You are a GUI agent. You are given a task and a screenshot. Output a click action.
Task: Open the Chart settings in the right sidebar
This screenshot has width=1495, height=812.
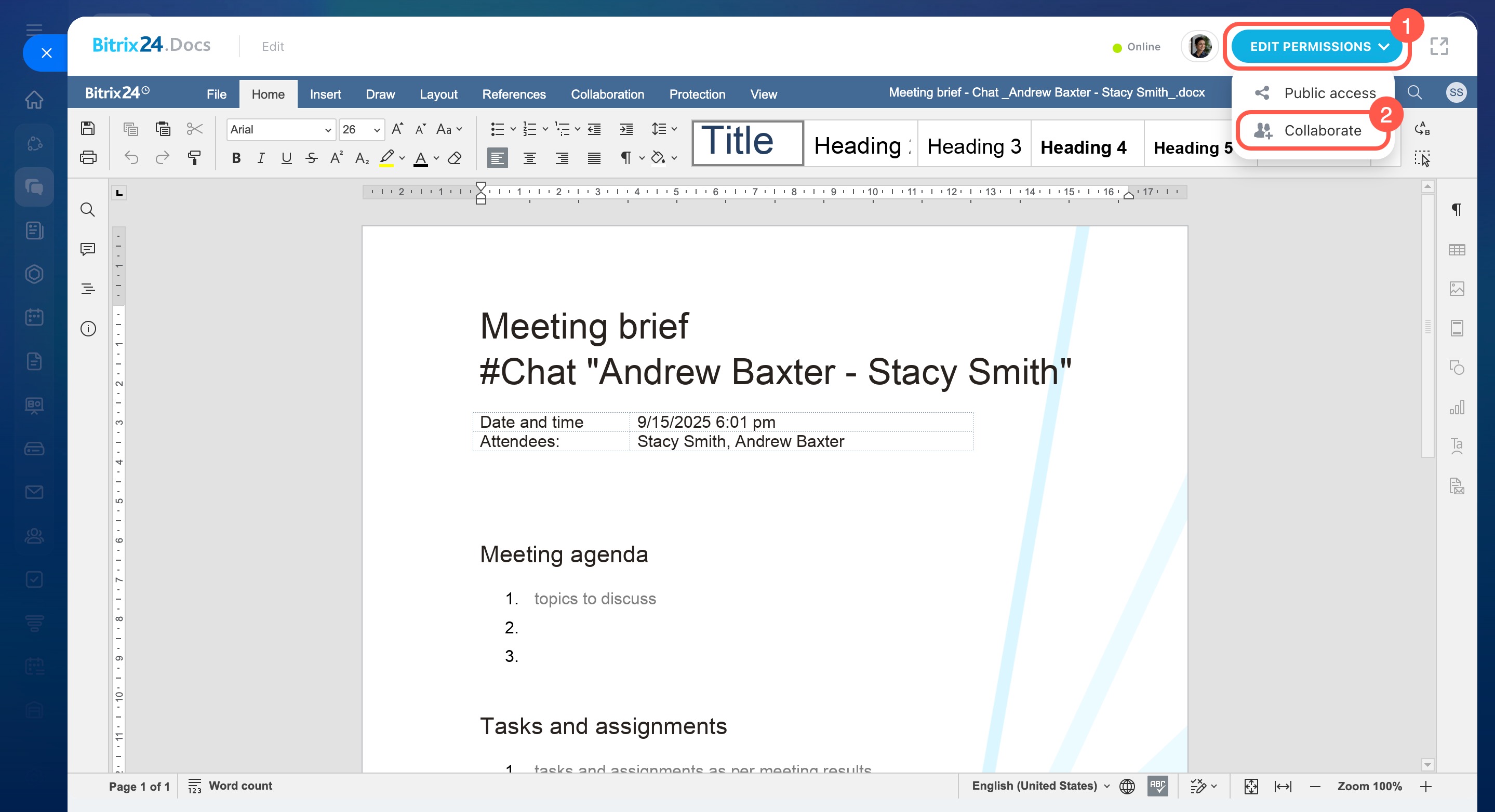[x=1457, y=407]
